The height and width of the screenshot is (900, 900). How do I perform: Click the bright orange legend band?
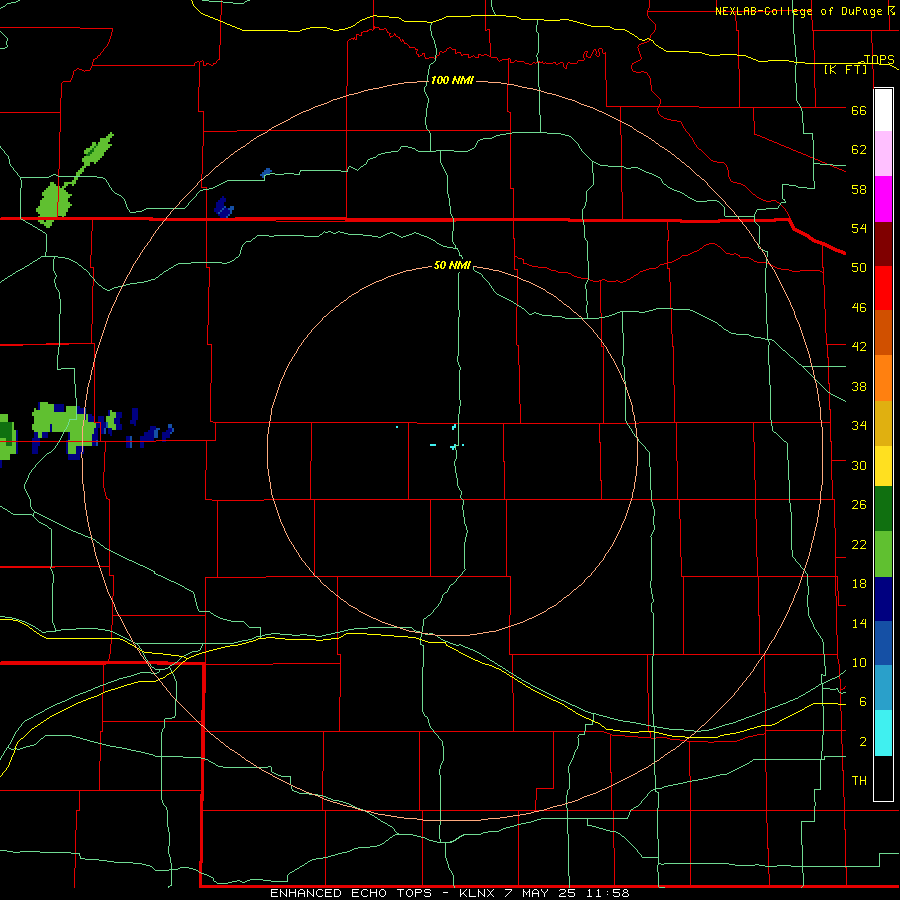883,378
